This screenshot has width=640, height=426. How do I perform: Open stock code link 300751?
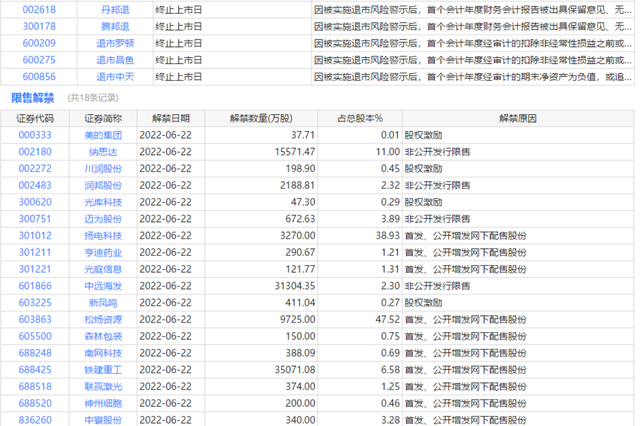click(x=35, y=219)
